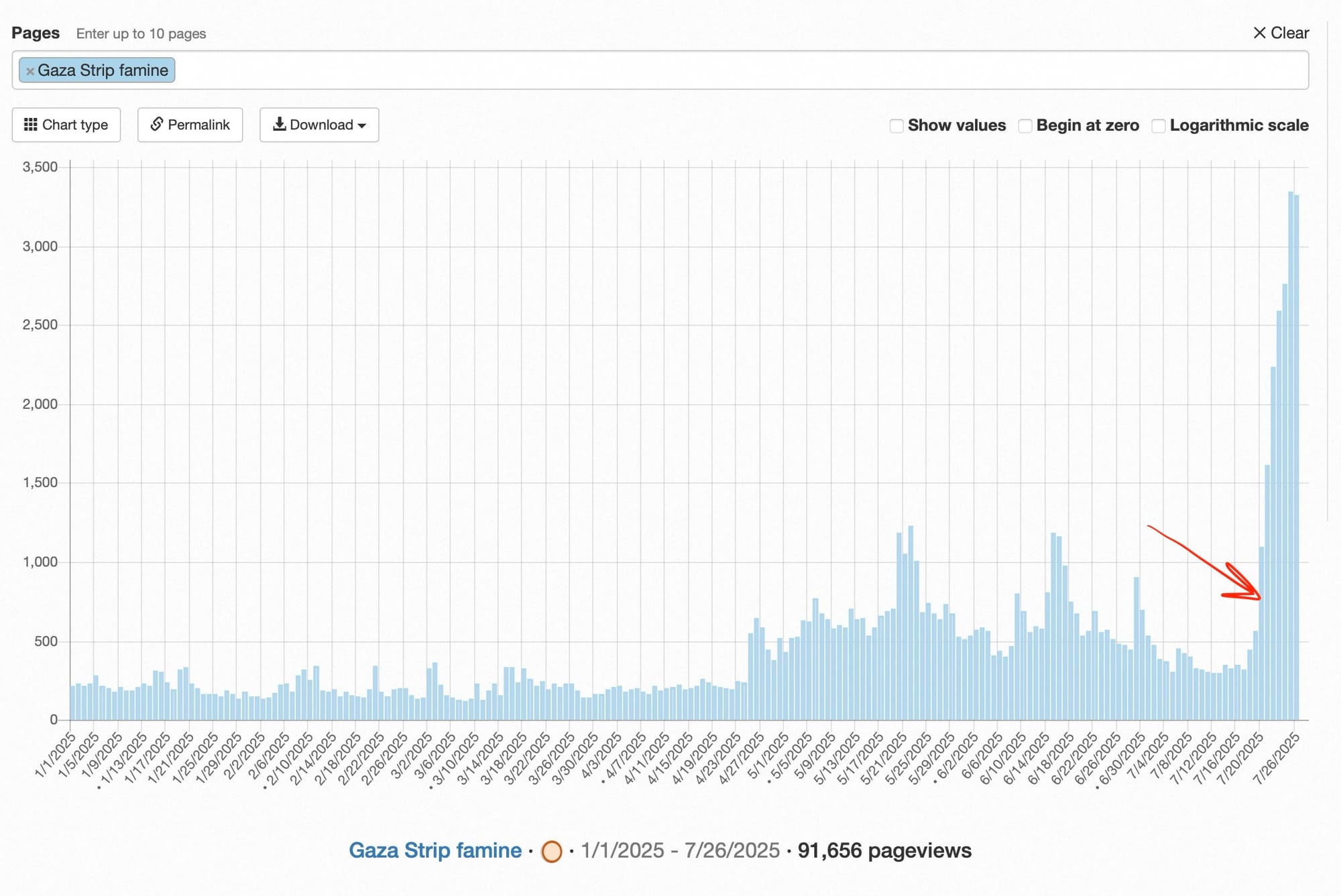Click the 1/1/2025 x-axis label
This screenshot has width=1341, height=896.
(56, 756)
